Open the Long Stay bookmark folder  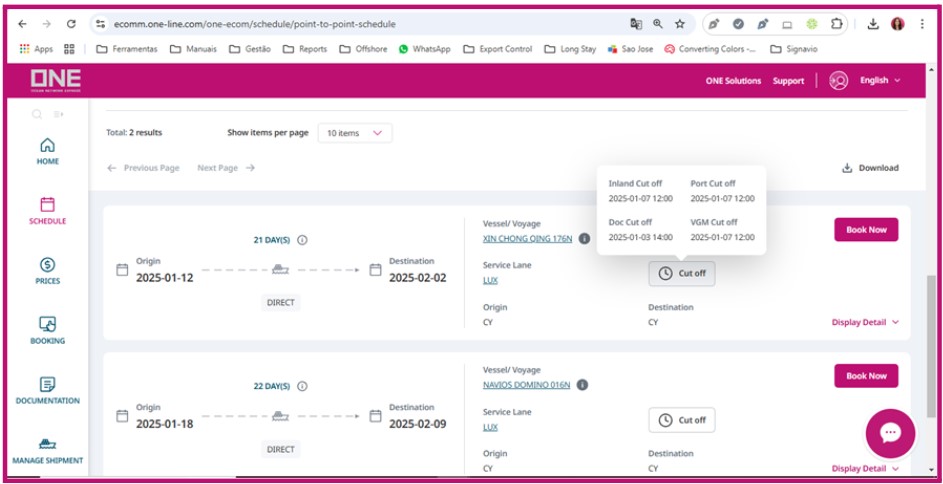tap(570, 49)
